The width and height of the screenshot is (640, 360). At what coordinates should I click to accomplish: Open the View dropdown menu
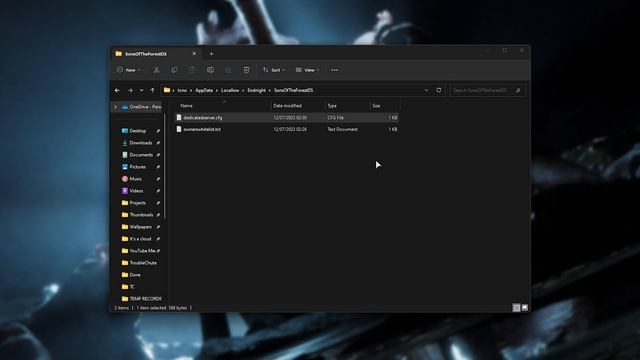coord(307,70)
